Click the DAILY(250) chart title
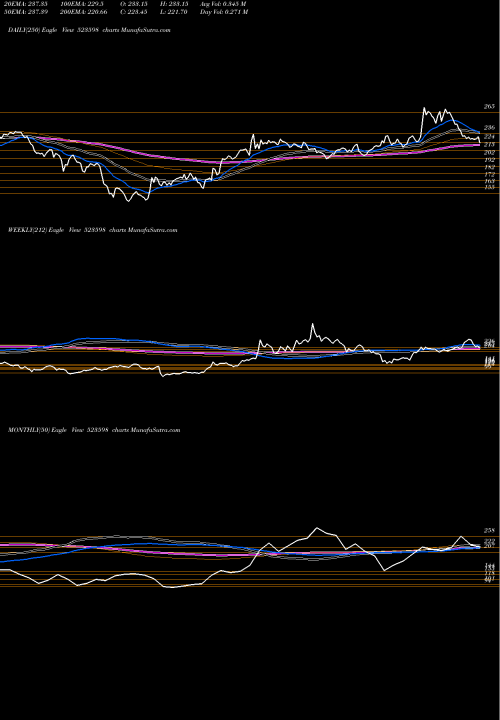Image resolution: width=500 pixels, height=720 pixels. pyautogui.click(x=89, y=30)
